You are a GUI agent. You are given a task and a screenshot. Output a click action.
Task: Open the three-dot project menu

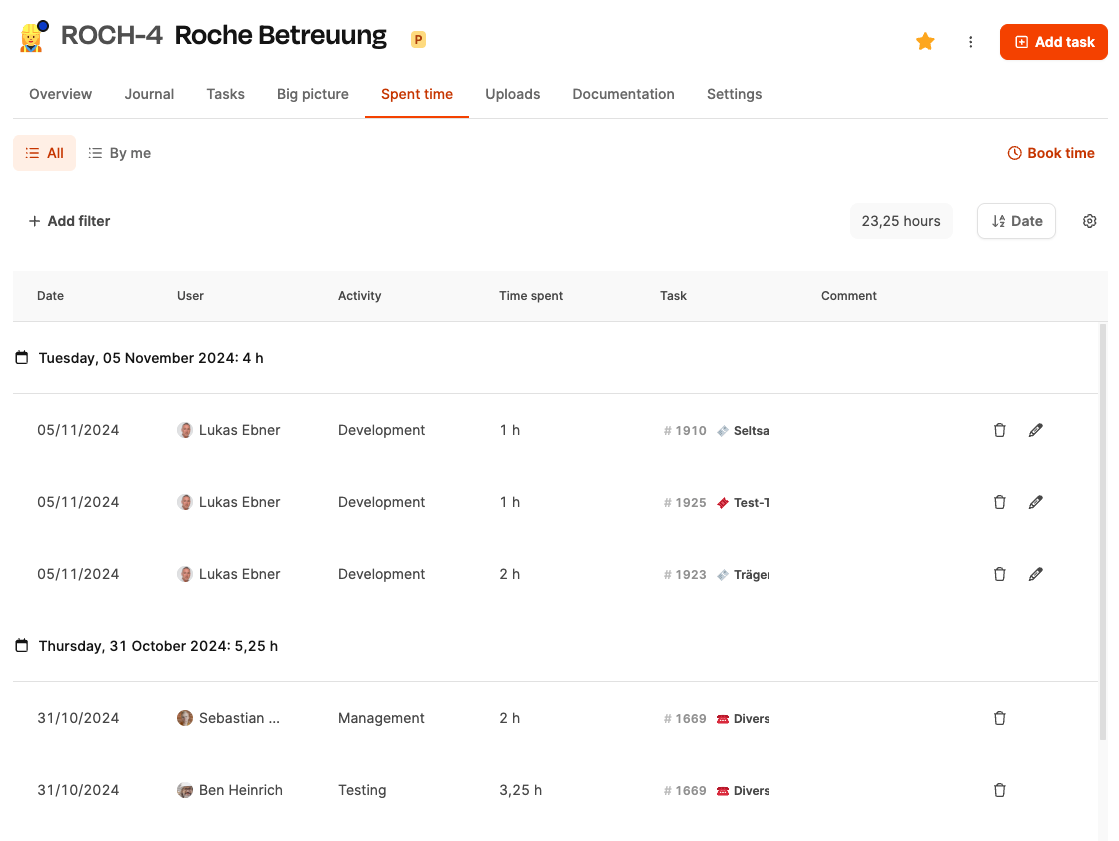970,42
